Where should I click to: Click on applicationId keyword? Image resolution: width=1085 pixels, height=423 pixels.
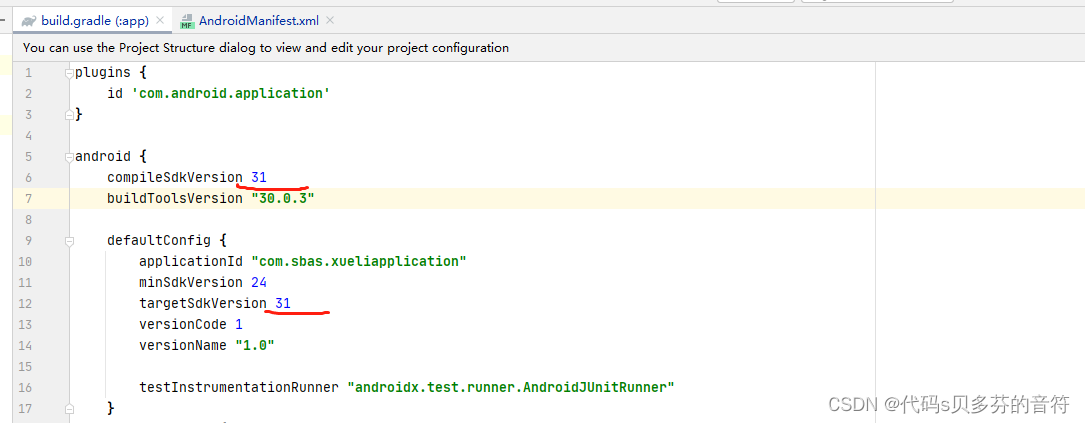[191, 262]
